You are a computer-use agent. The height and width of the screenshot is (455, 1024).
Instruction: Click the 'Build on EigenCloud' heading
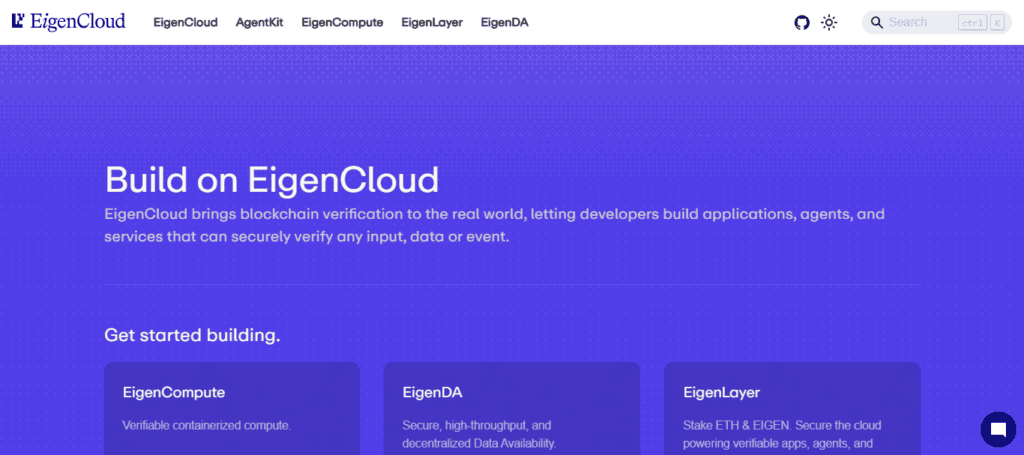(272, 180)
